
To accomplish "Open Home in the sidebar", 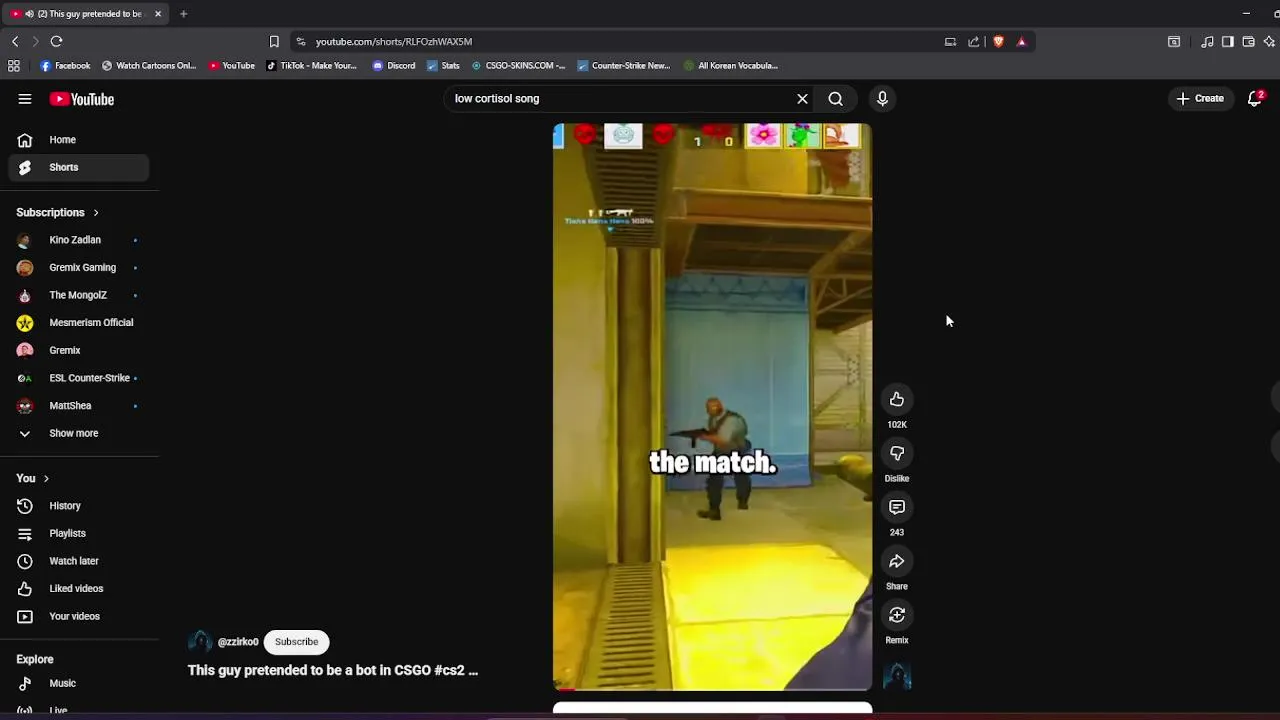I will [79, 140].
